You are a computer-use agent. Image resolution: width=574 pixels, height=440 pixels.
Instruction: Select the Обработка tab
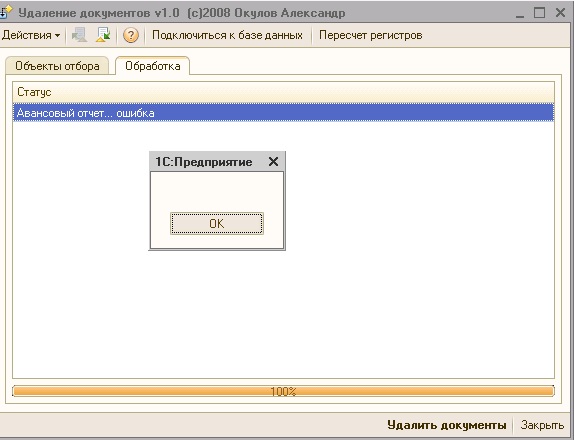point(153,66)
